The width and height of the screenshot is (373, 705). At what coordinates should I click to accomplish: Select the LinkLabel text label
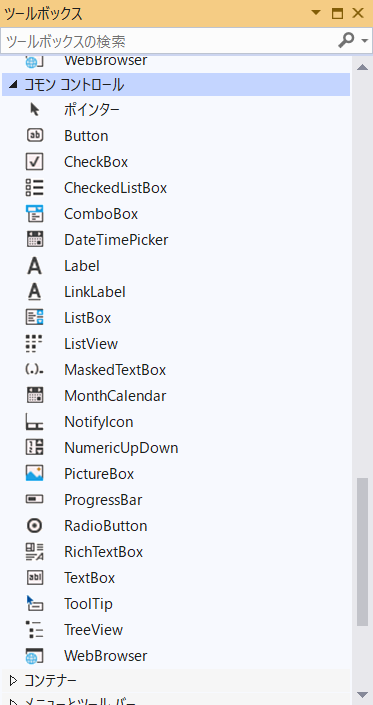[95, 292]
